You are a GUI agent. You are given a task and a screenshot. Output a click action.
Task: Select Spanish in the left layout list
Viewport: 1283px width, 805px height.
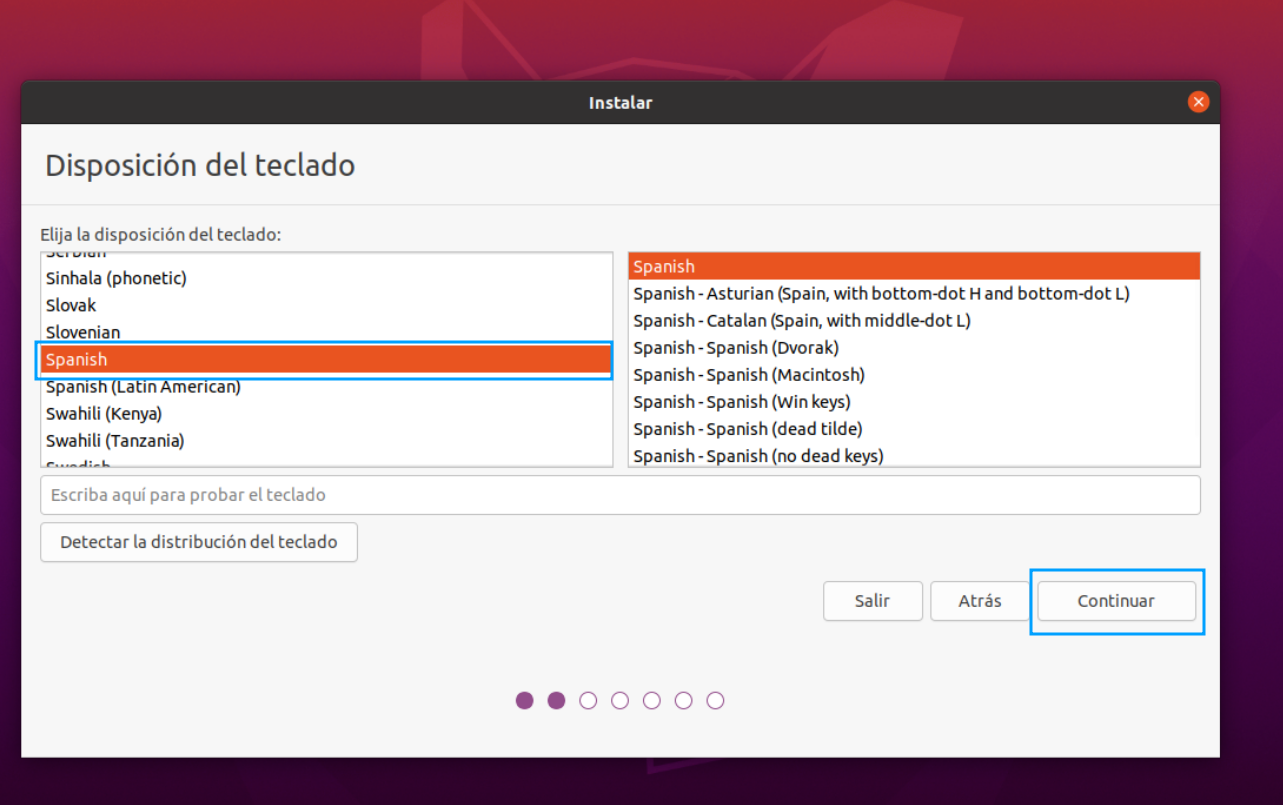tap(326, 359)
